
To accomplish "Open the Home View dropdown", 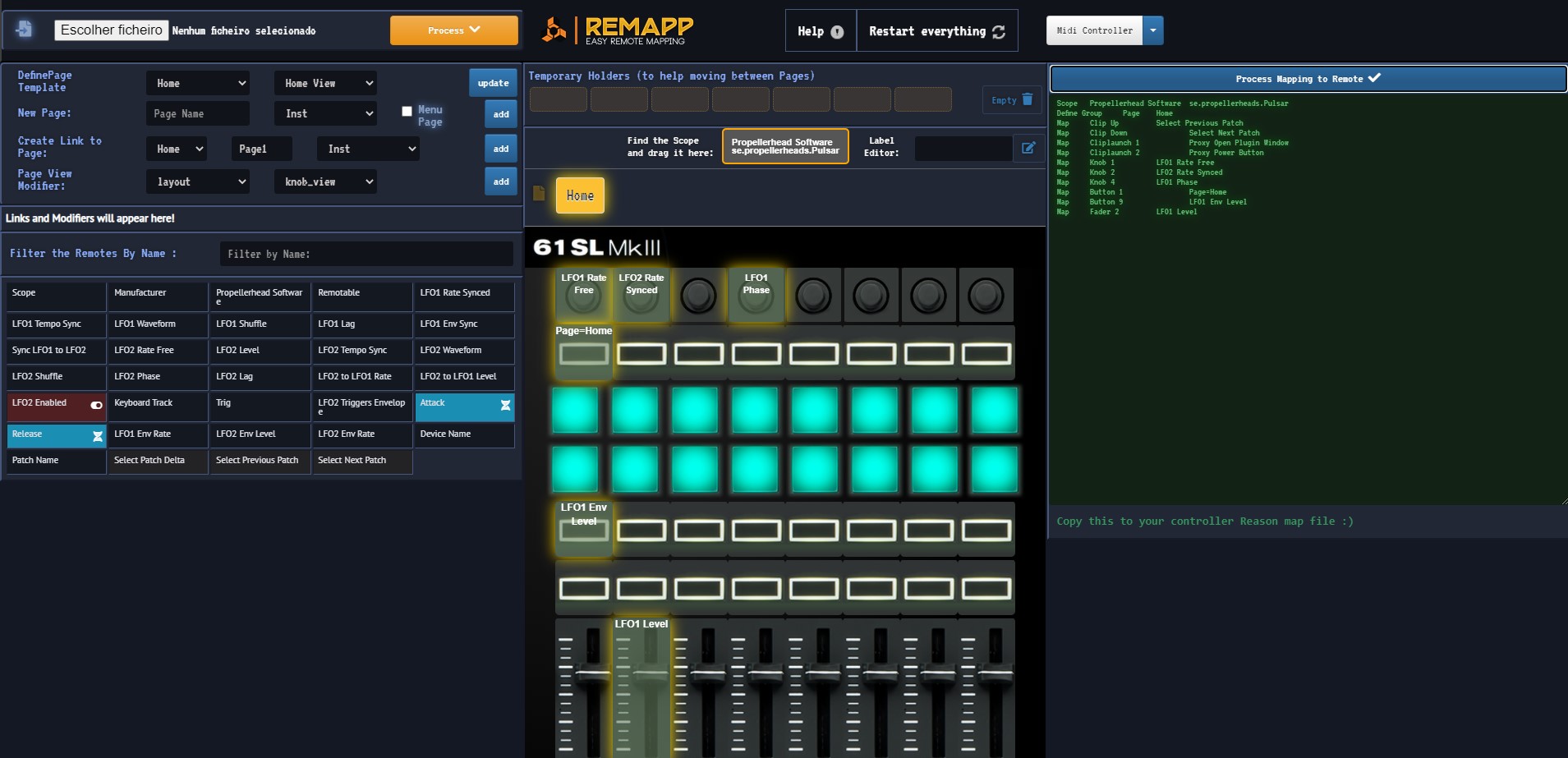I will 325,83.
